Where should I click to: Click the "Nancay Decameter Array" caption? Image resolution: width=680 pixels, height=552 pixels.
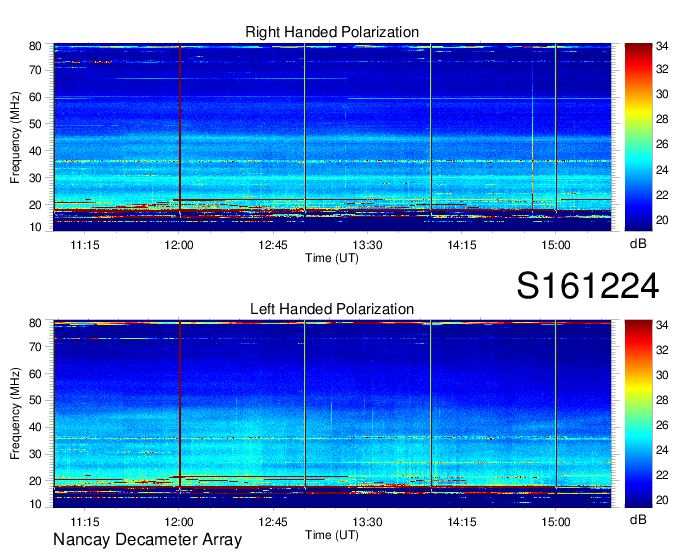pyautogui.click(x=147, y=540)
